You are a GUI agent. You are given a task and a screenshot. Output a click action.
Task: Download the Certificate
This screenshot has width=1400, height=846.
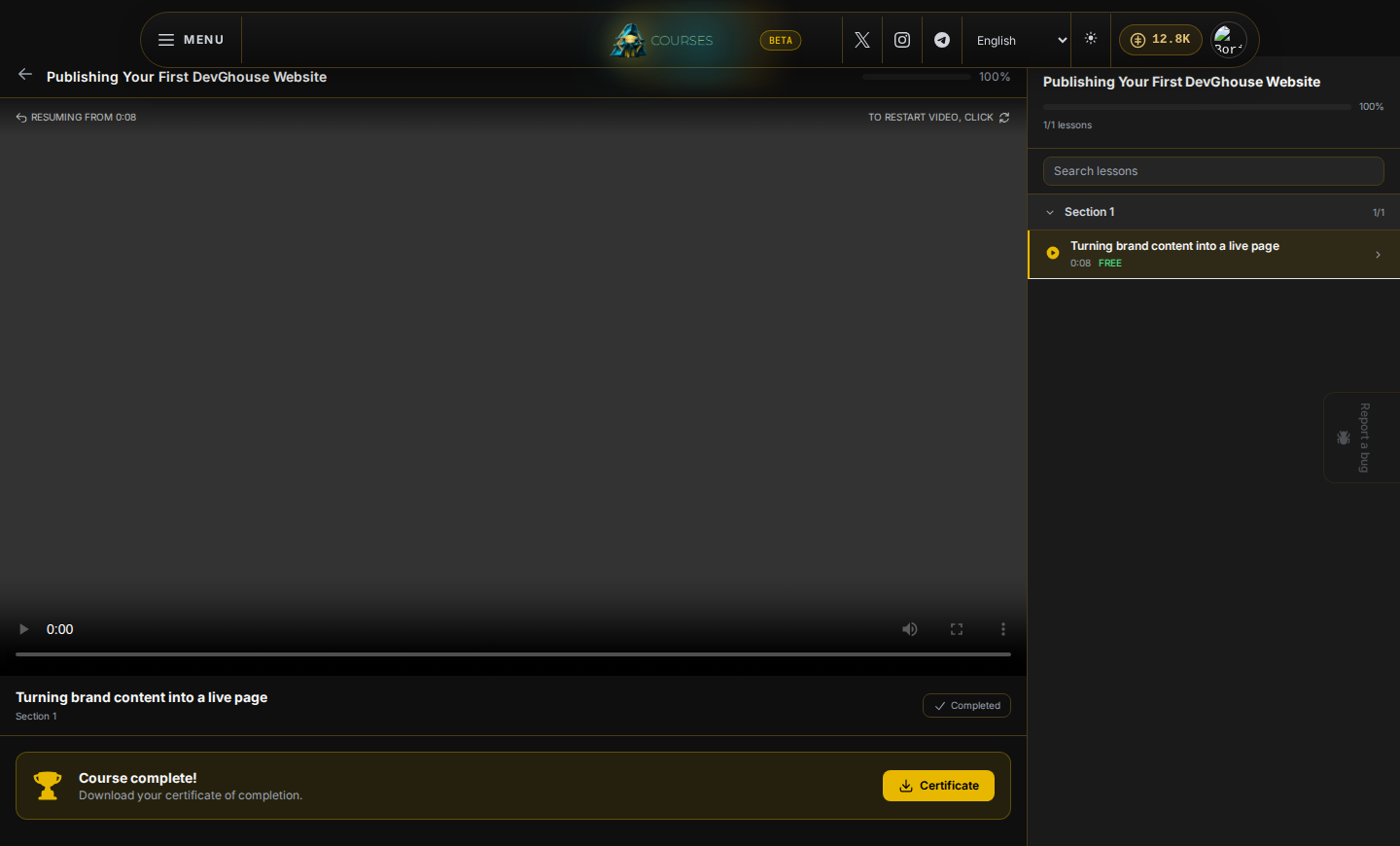point(938,786)
